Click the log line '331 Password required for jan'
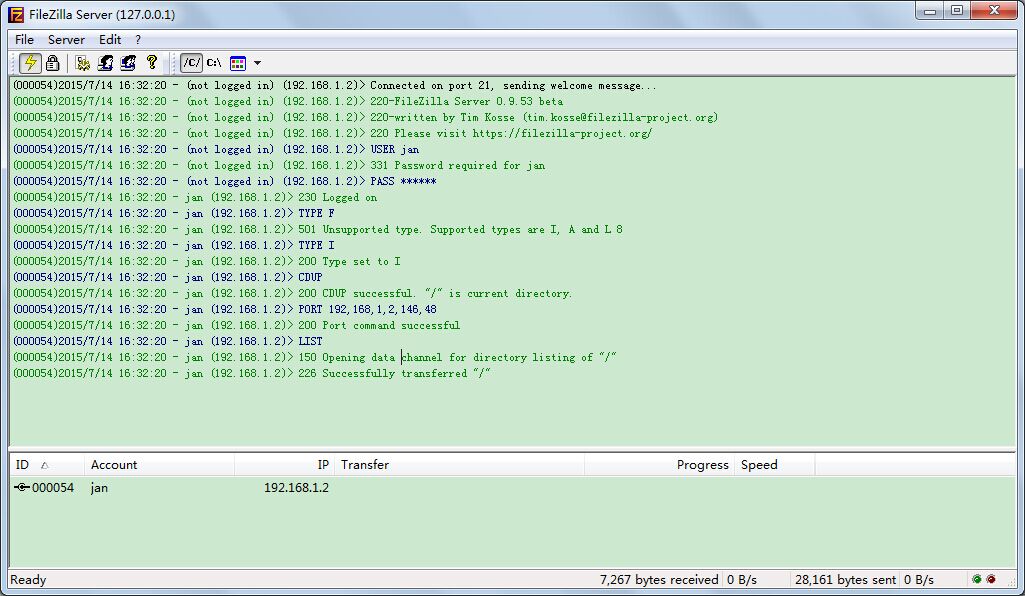 [x=279, y=165]
